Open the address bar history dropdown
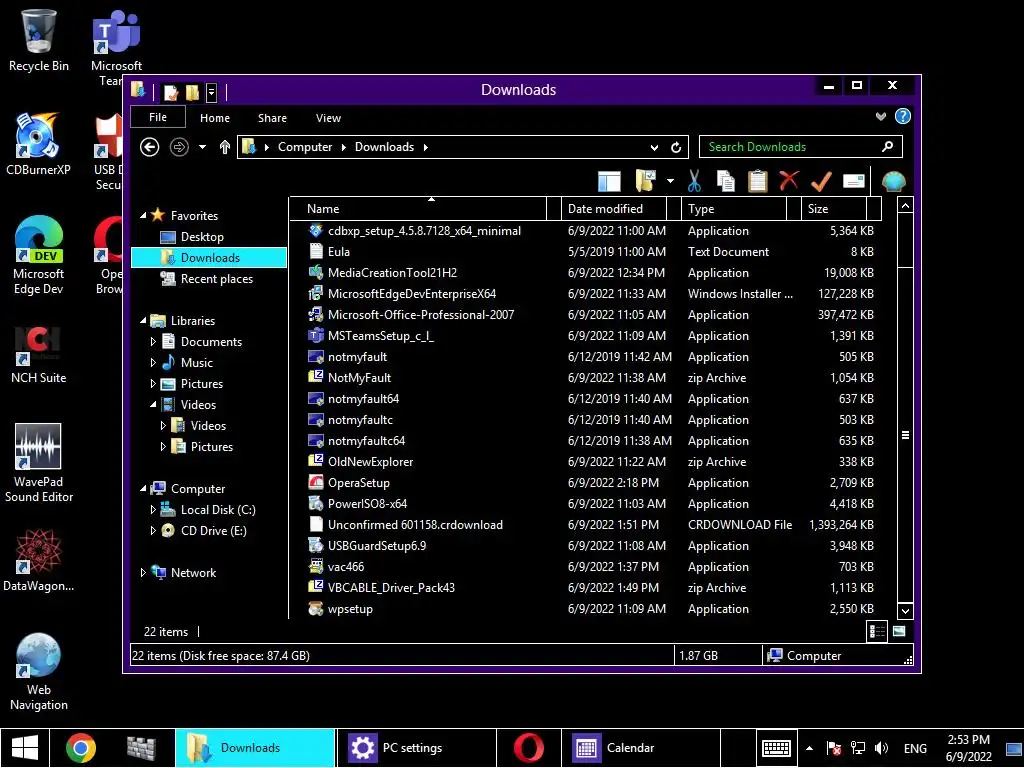The image size is (1024, 768). click(x=654, y=148)
